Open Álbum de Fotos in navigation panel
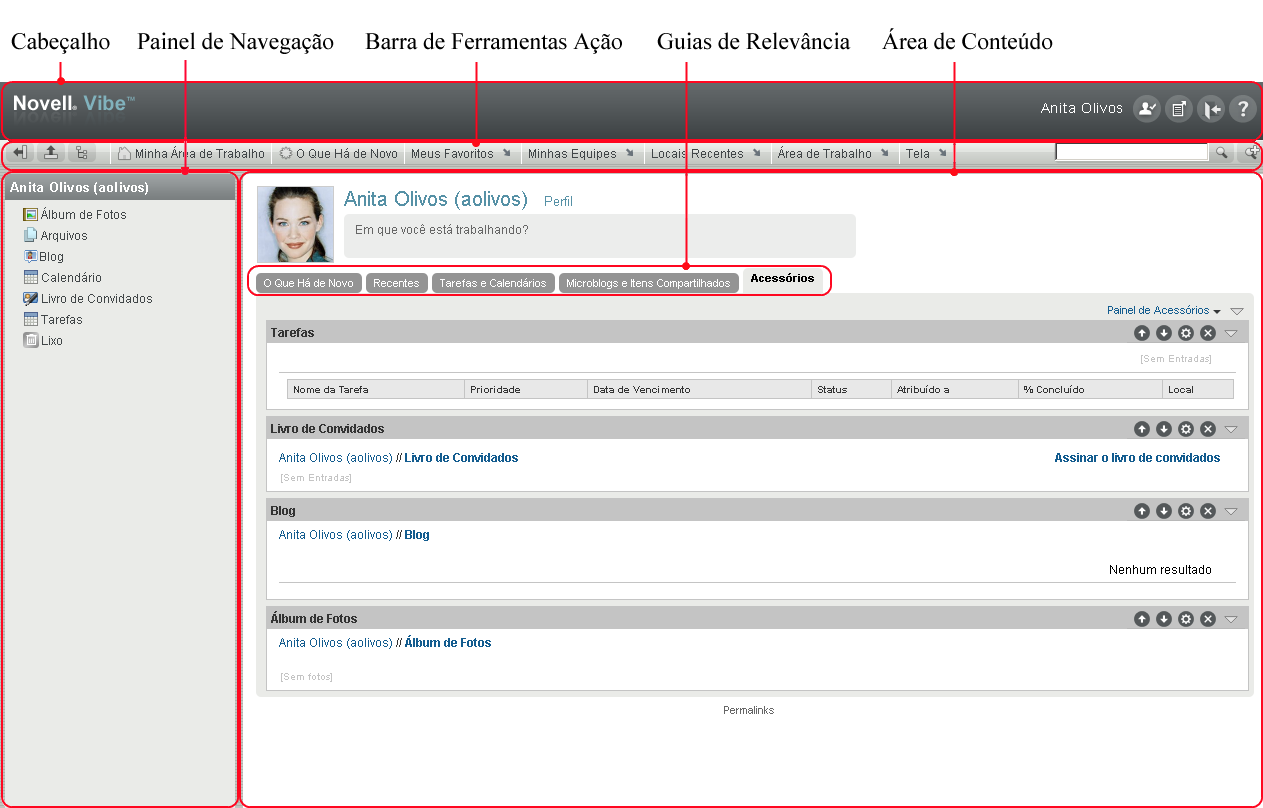Screen dimensions: 1263x808 (x=75, y=215)
